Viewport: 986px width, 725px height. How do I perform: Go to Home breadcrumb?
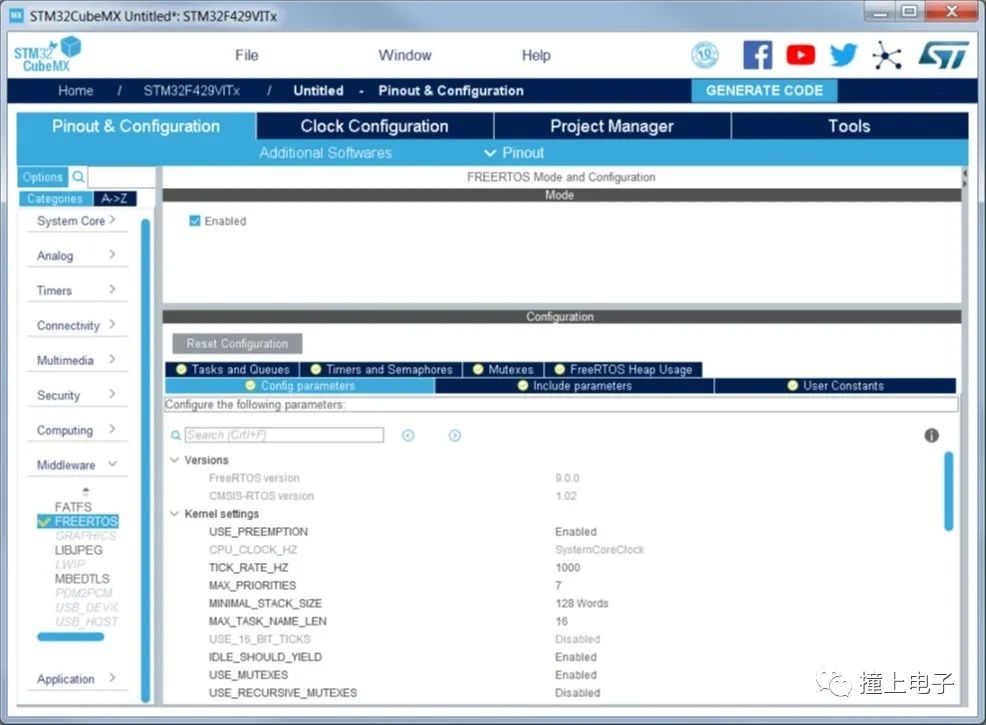[x=75, y=91]
